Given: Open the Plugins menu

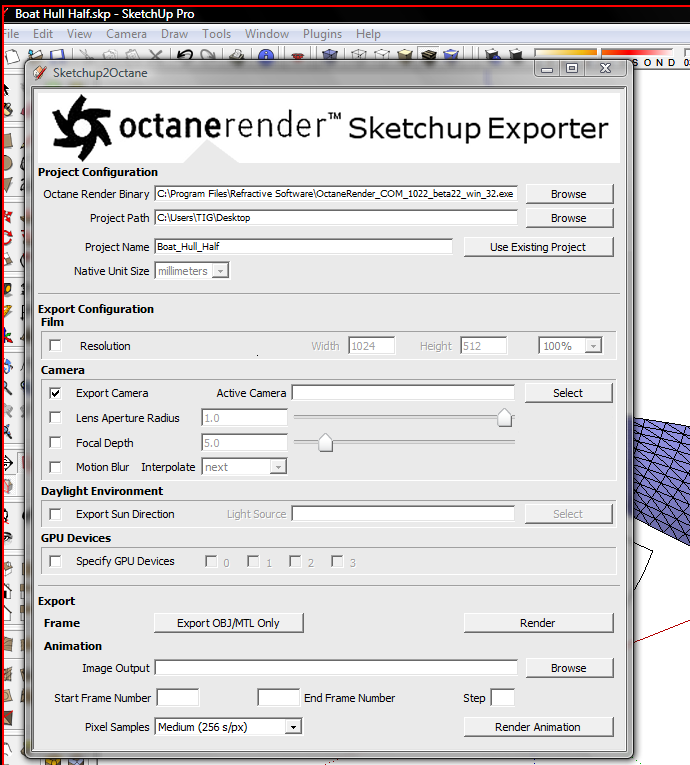Looking at the screenshot, I should coord(322,34).
